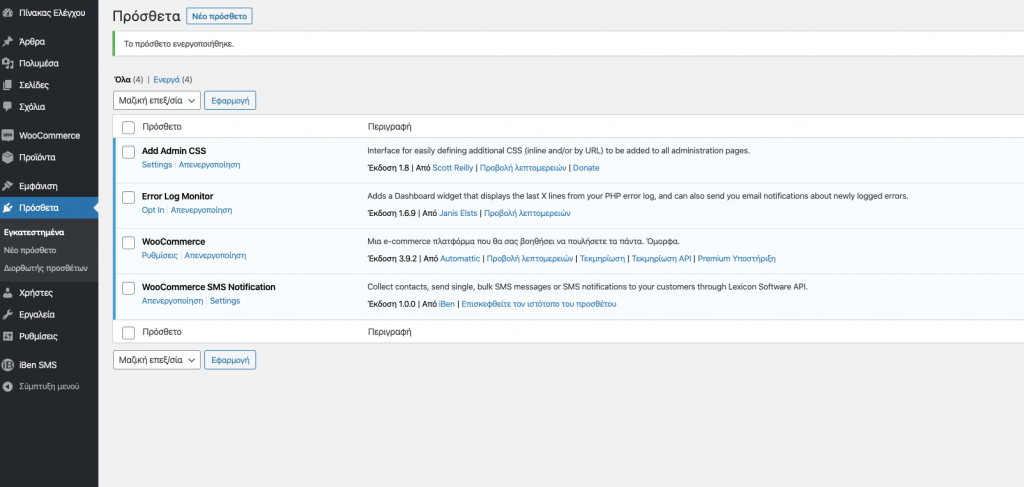Tick the select-all checkbox in table header
The image size is (1024, 487).
click(129, 127)
